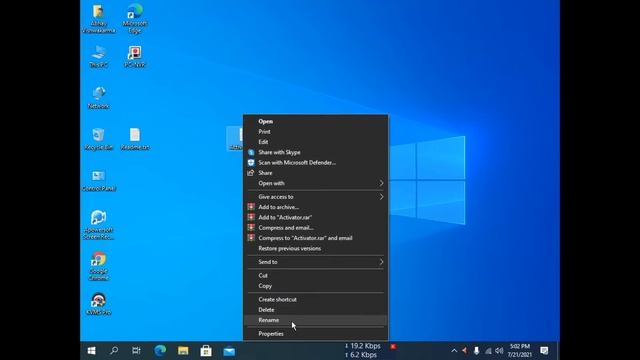Click the volume speaker tray icon
This screenshot has height=360, width=640.
499,351
